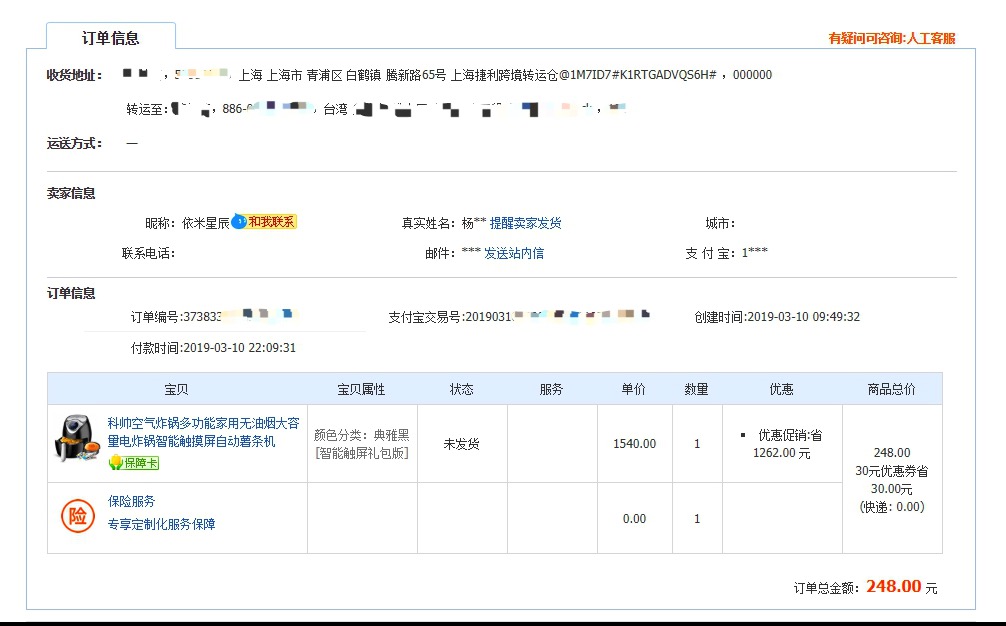Image resolution: width=1006 pixels, height=626 pixels.
Task: Open the 科帅空气炸锅 product title link
Action: [203, 432]
